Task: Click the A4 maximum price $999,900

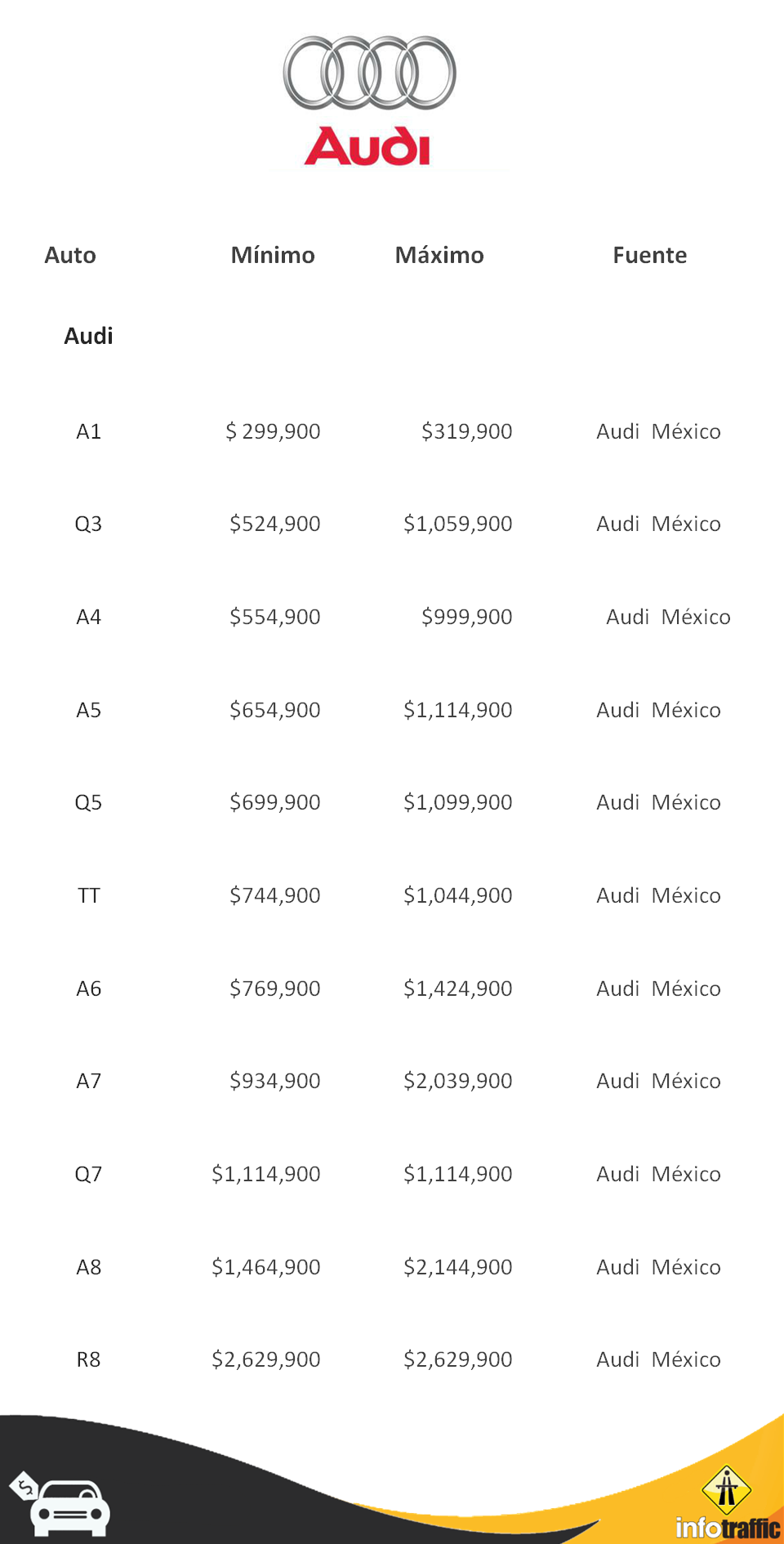Action: 466,617
